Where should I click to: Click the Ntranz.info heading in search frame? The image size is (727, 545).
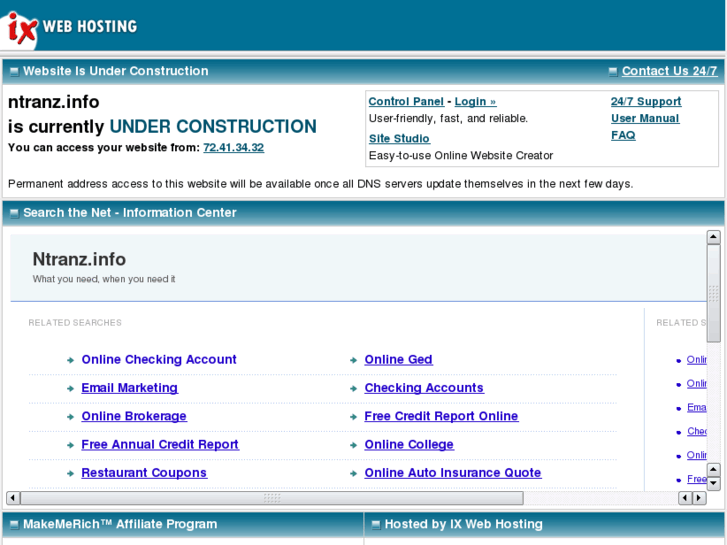pos(79,259)
